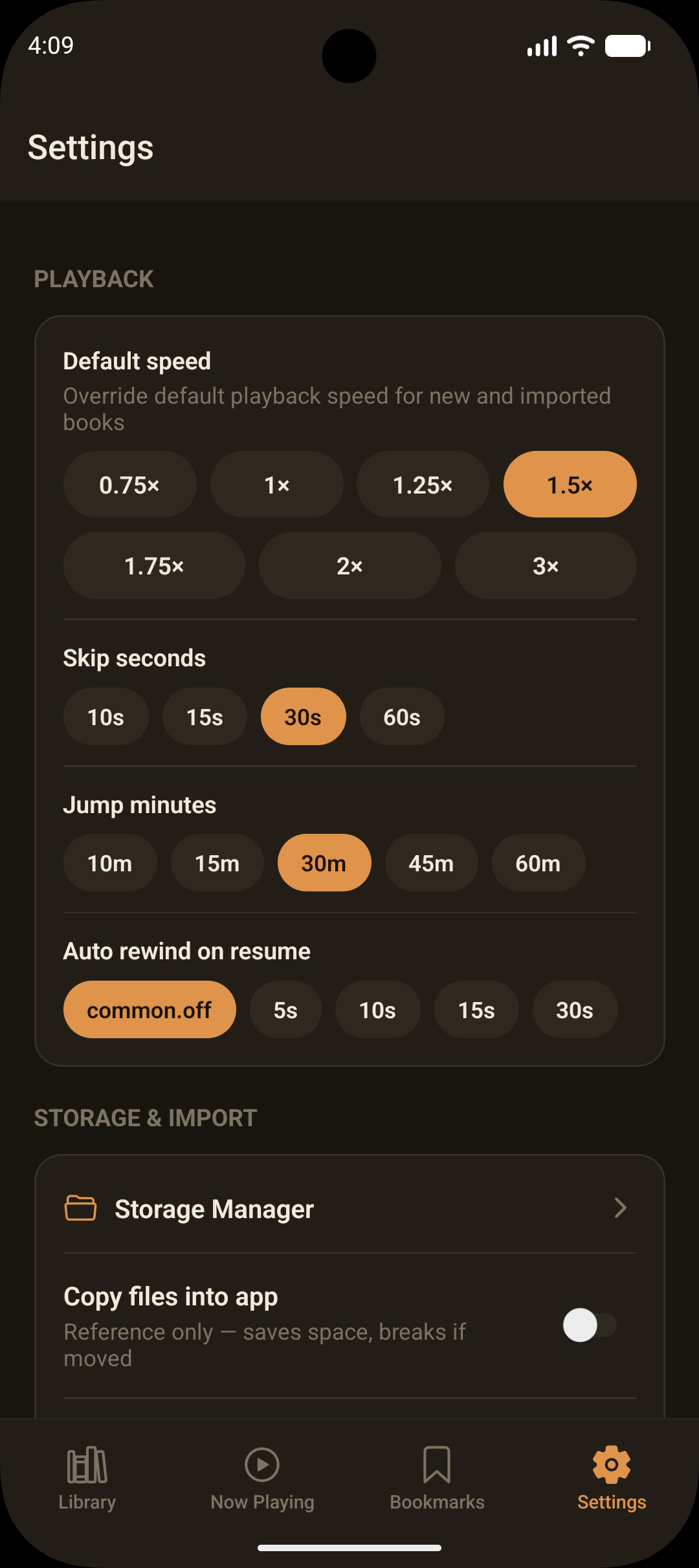This screenshot has height=1568, width=699.
Task: Set default speed to 3×
Action: pyautogui.click(x=546, y=565)
